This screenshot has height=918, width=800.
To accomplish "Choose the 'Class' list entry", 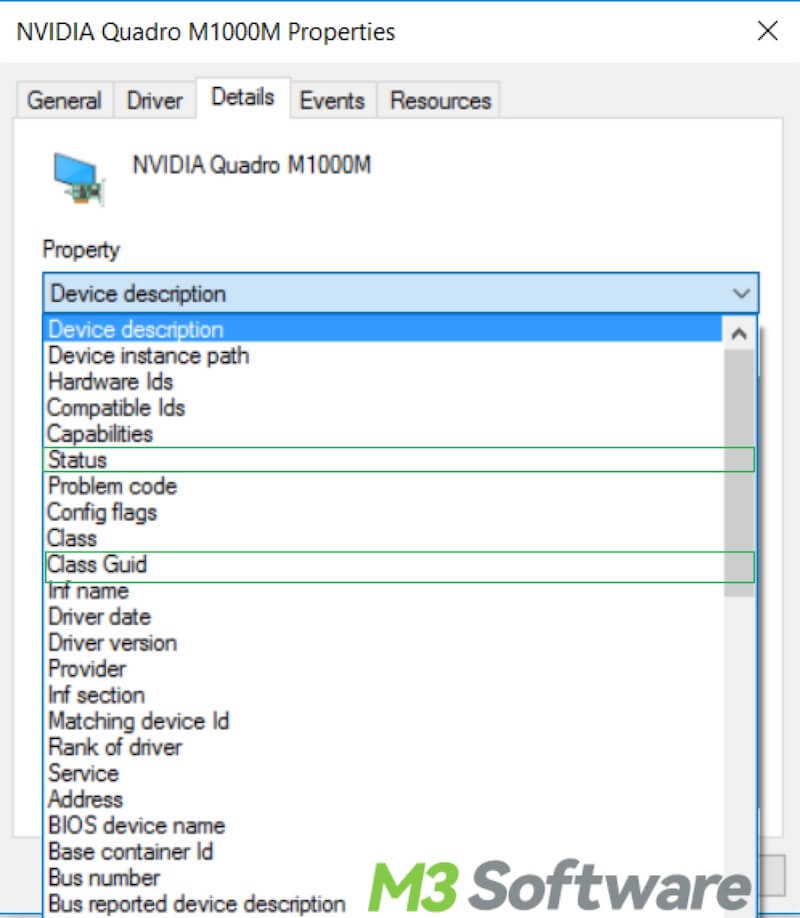I will pyautogui.click(x=383, y=538).
